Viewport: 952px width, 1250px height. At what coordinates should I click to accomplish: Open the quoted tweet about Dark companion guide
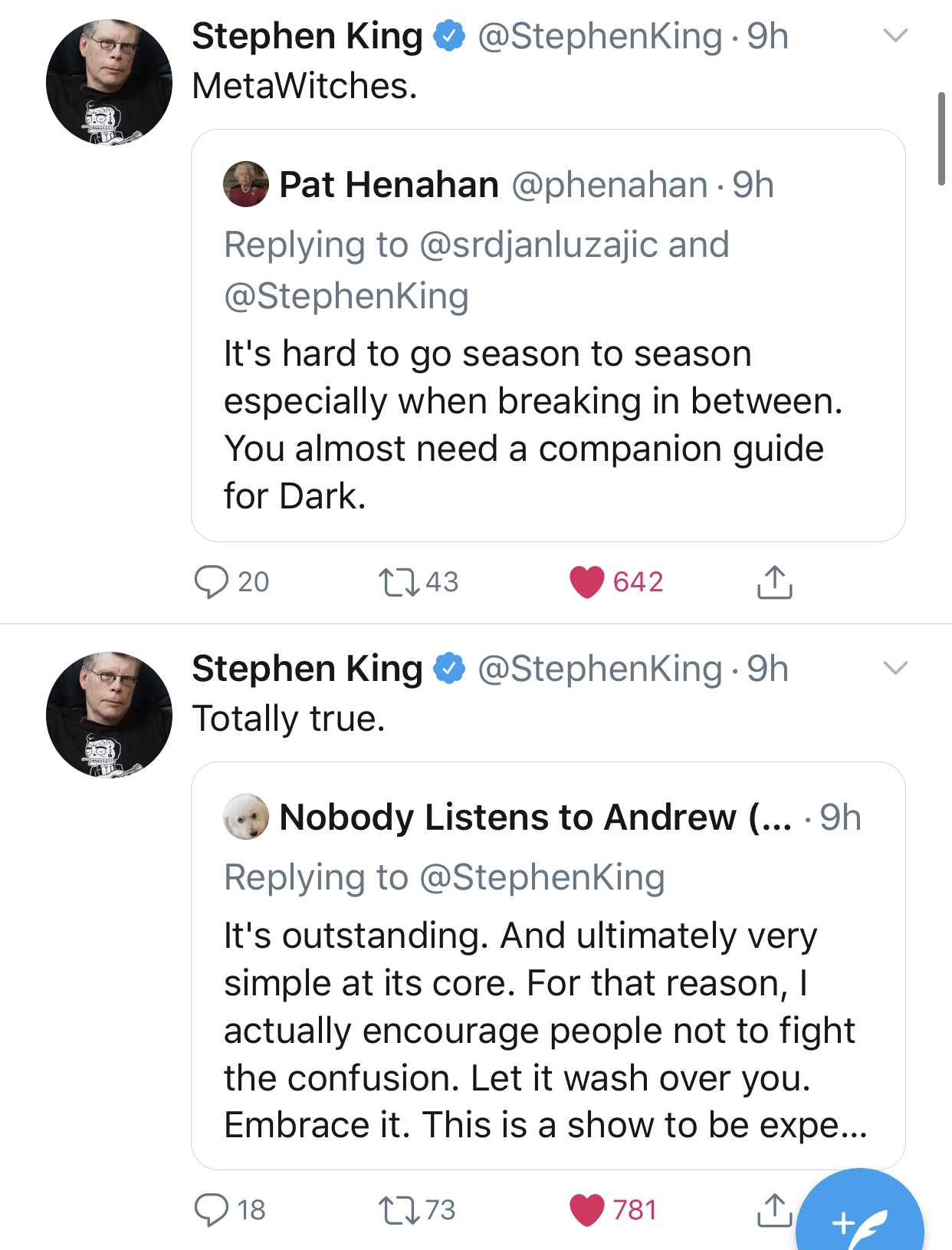click(548, 336)
